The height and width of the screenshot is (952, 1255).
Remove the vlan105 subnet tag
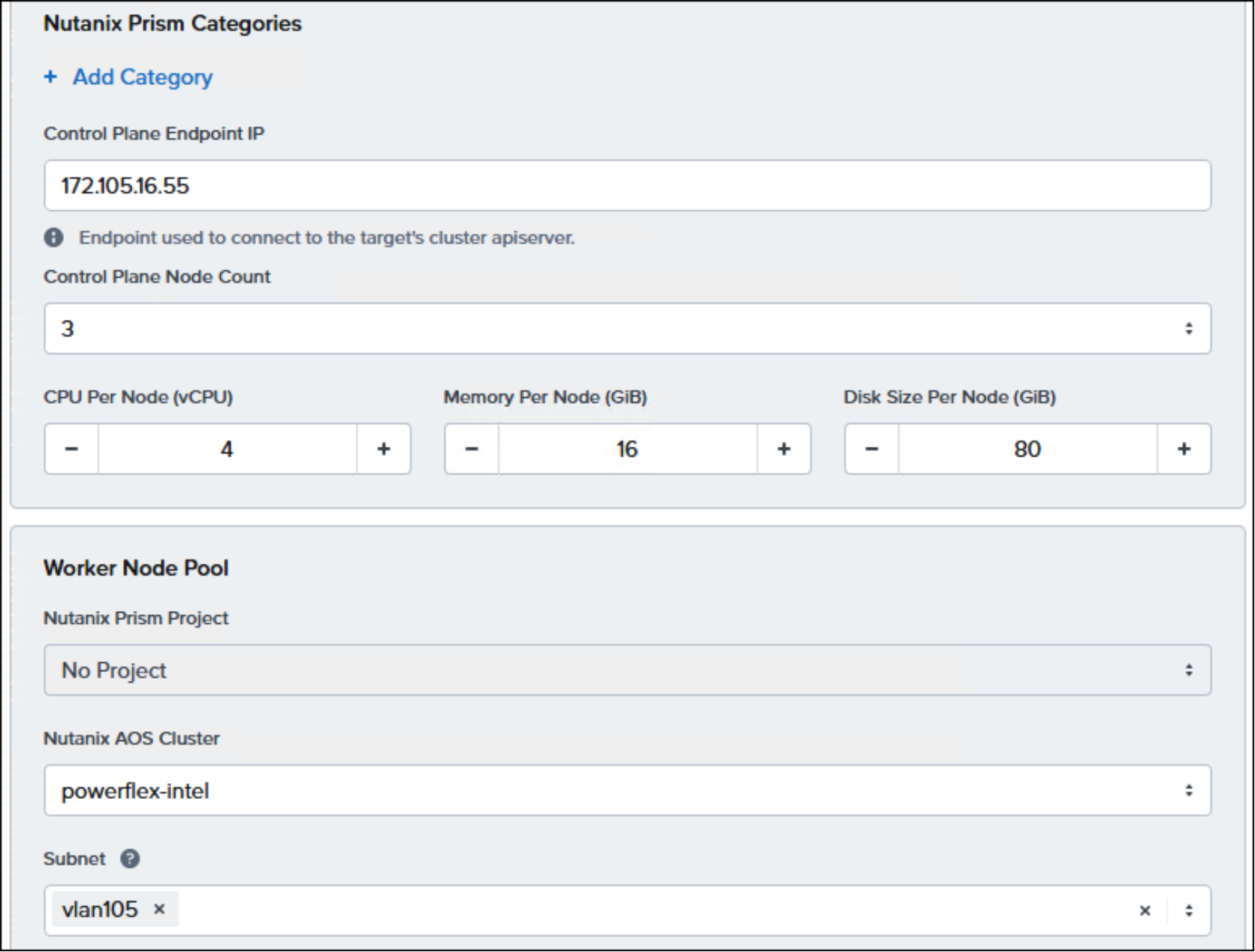[159, 909]
